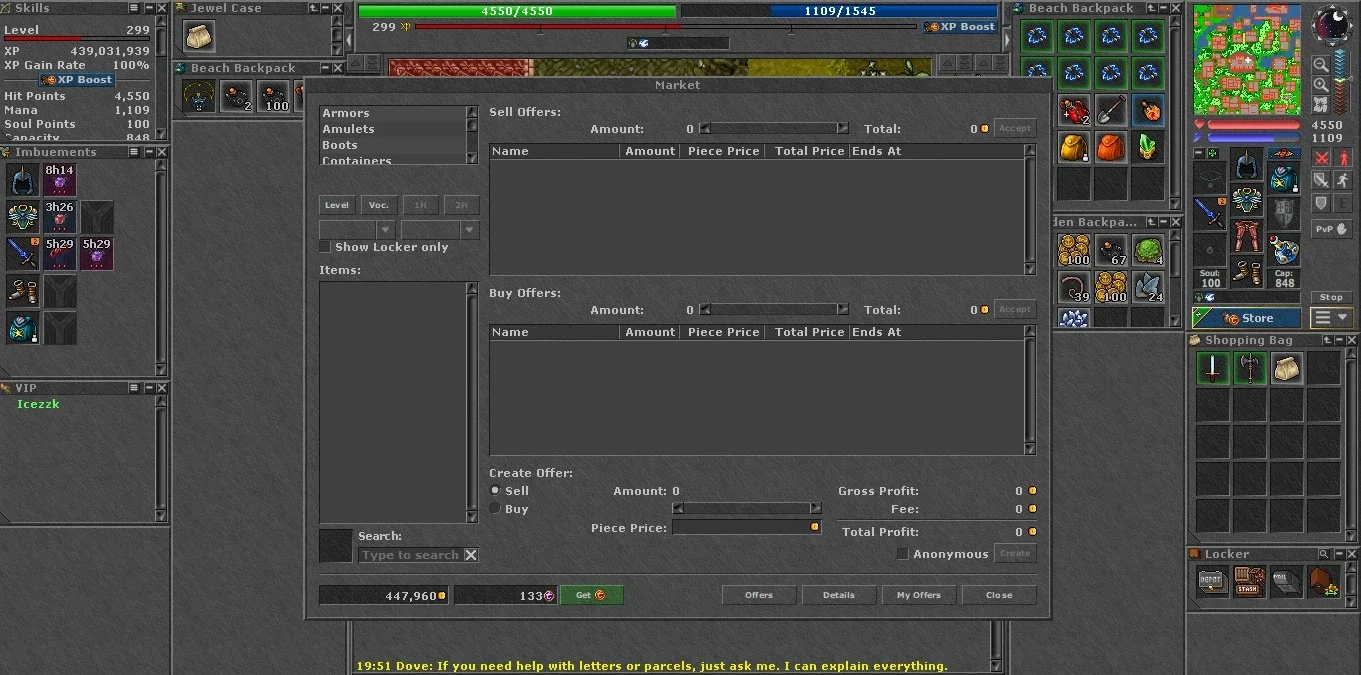Click the Details button
The width and height of the screenshot is (1361, 675).
tap(839, 595)
